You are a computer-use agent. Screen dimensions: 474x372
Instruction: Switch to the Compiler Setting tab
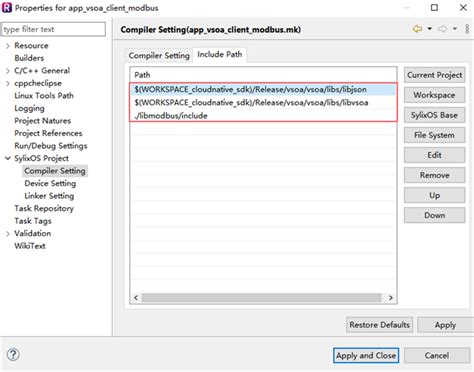pos(159,55)
